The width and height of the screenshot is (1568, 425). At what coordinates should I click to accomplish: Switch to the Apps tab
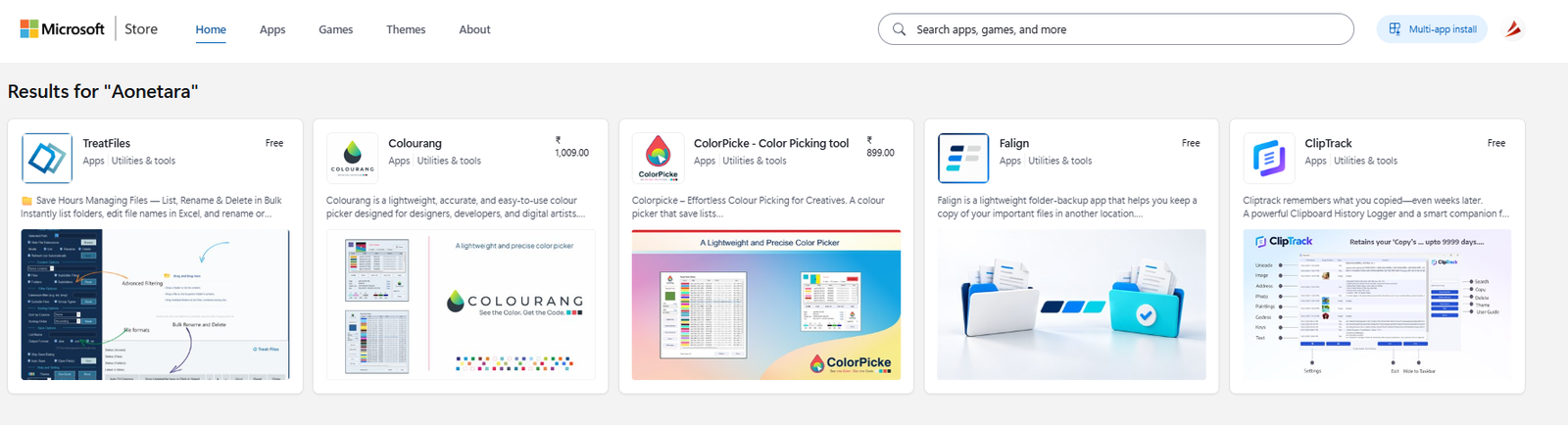pyautogui.click(x=272, y=29)
